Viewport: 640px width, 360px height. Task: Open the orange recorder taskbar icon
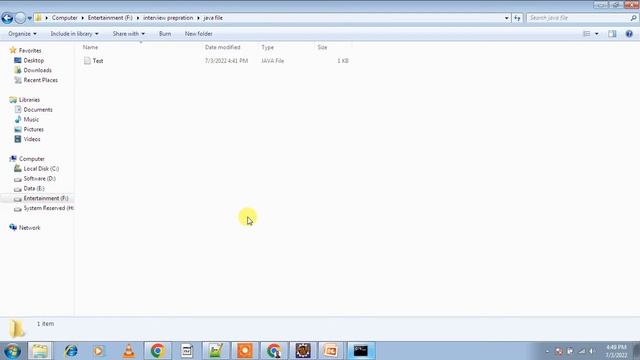pos(244,351)
